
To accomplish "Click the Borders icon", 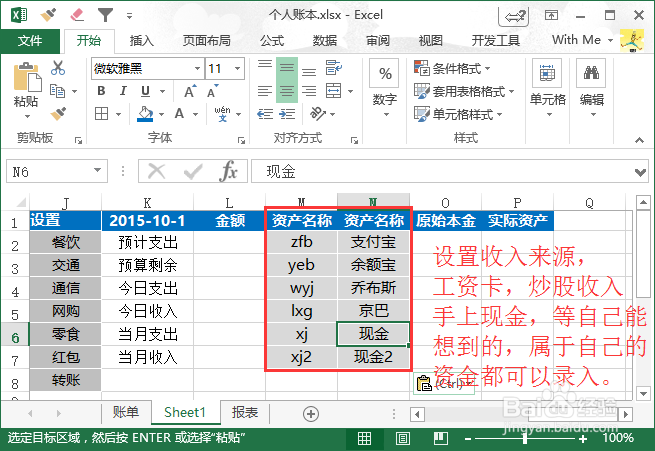I will click(102, 113).
